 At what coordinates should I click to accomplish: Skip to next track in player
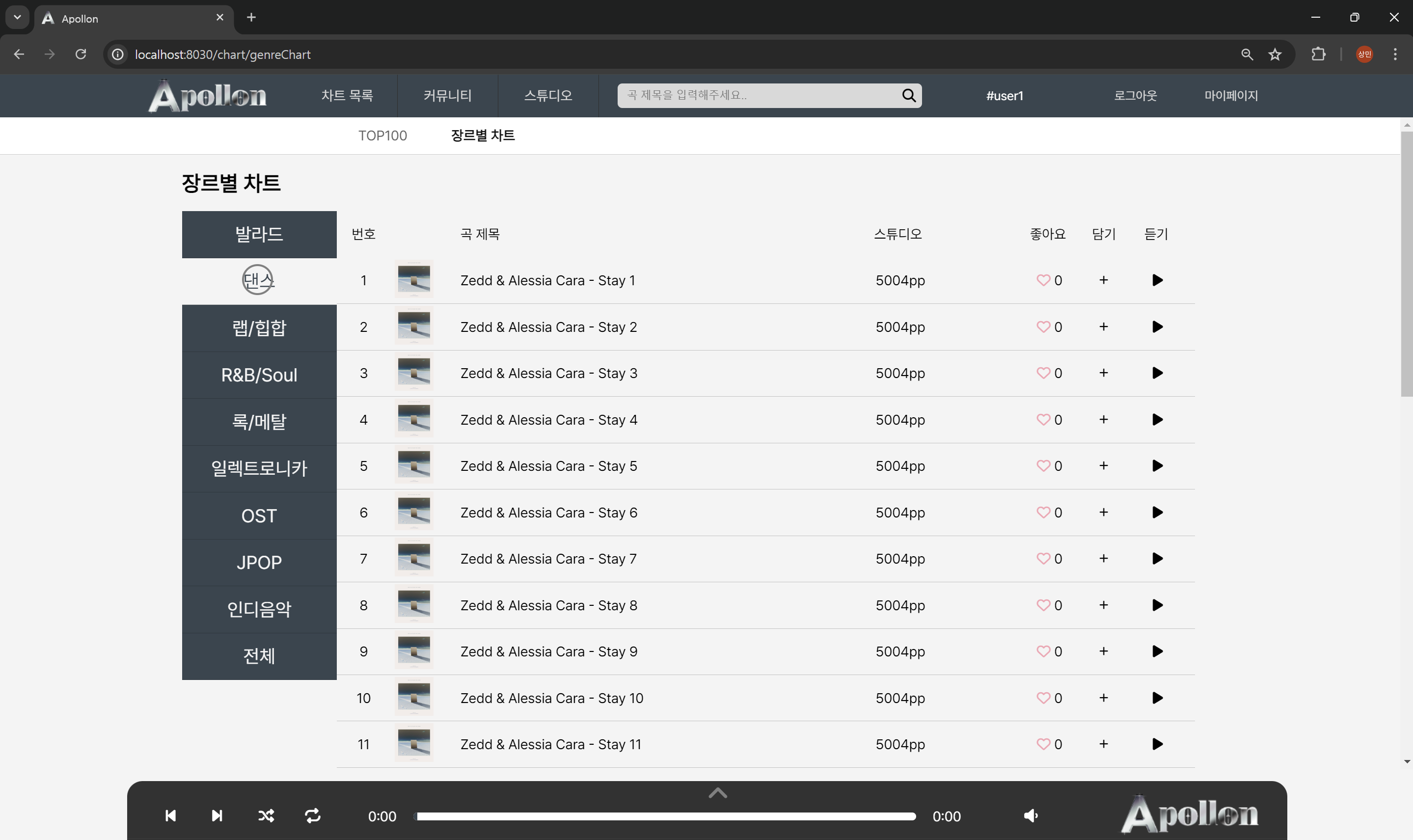(x=217, y=815)
